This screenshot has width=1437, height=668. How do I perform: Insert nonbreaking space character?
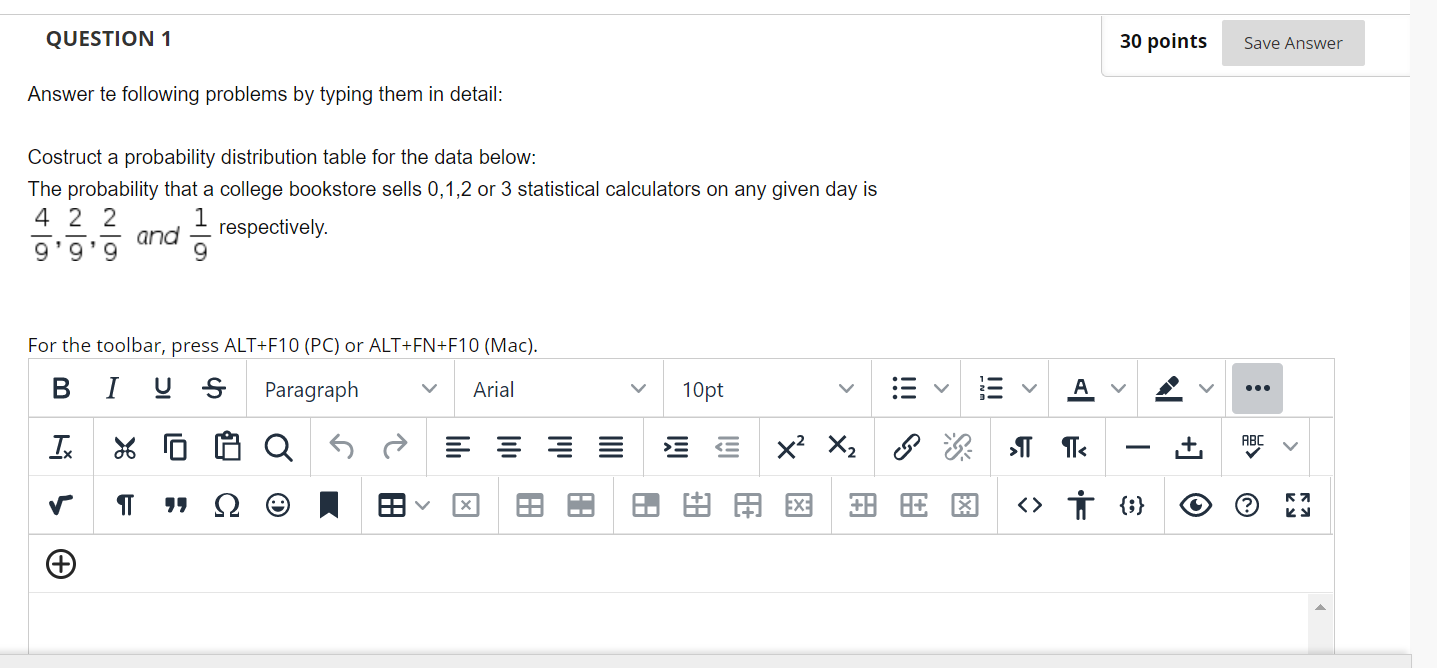pyautogui.click(x=1188, y=449)
